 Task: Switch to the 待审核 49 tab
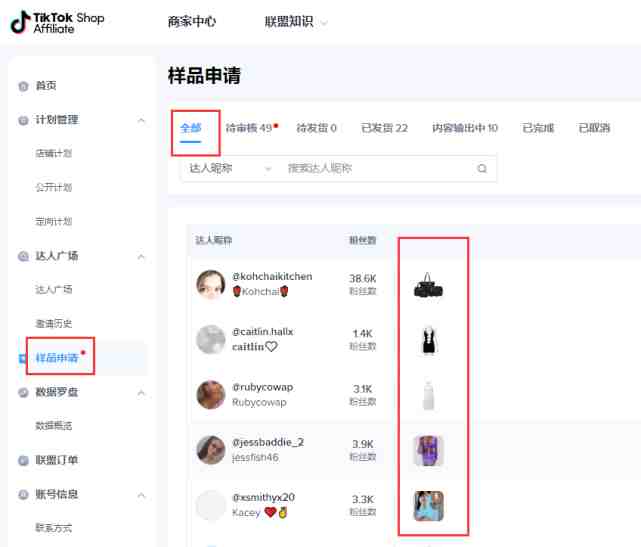pyautogui.click(x=251, y=128)
